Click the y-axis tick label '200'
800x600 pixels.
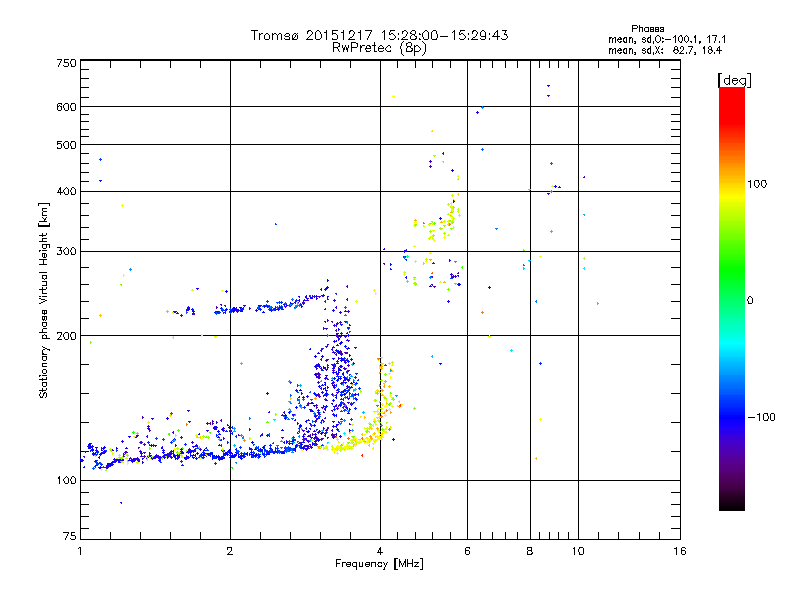(x=66, y=336)
